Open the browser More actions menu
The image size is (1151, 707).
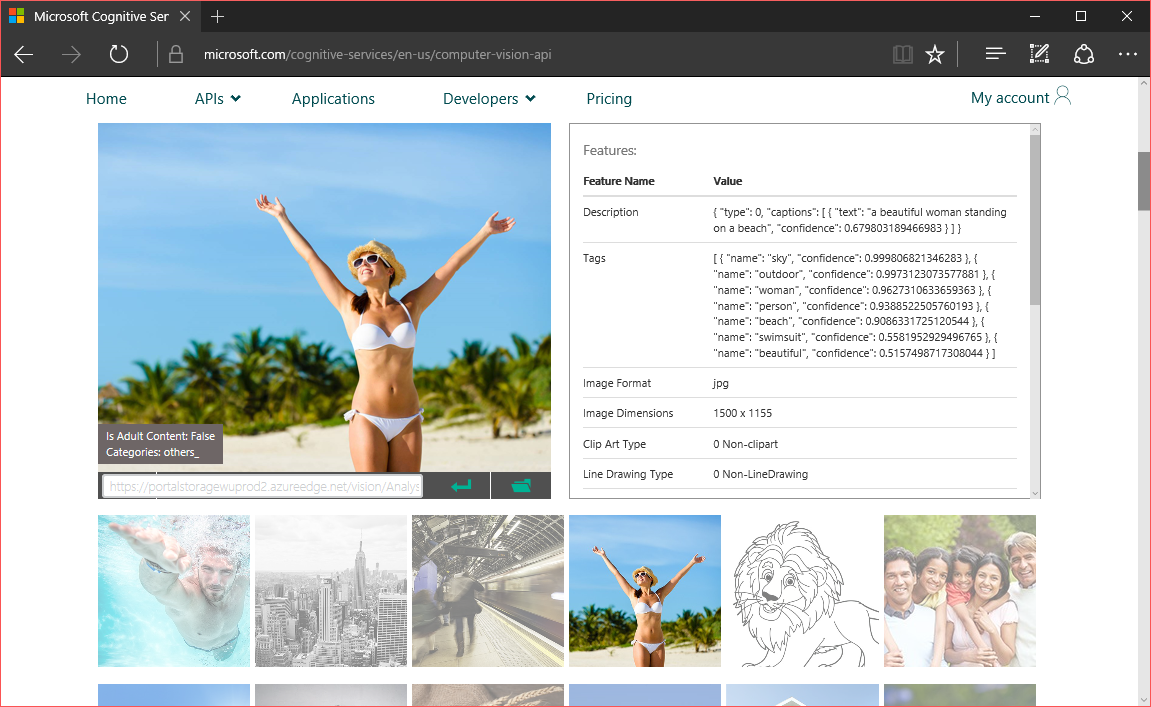pos(1128,55)
